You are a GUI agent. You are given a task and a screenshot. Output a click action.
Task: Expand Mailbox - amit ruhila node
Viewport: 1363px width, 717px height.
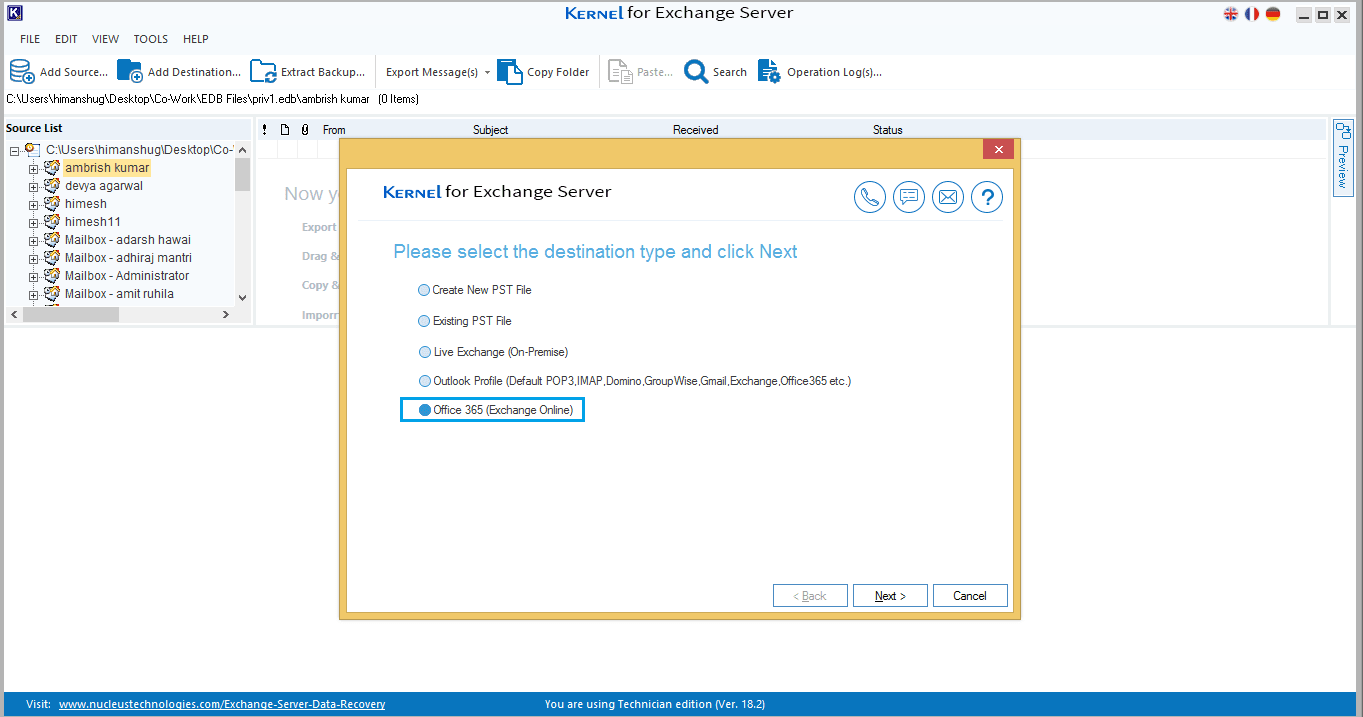(x=33, y=295)
